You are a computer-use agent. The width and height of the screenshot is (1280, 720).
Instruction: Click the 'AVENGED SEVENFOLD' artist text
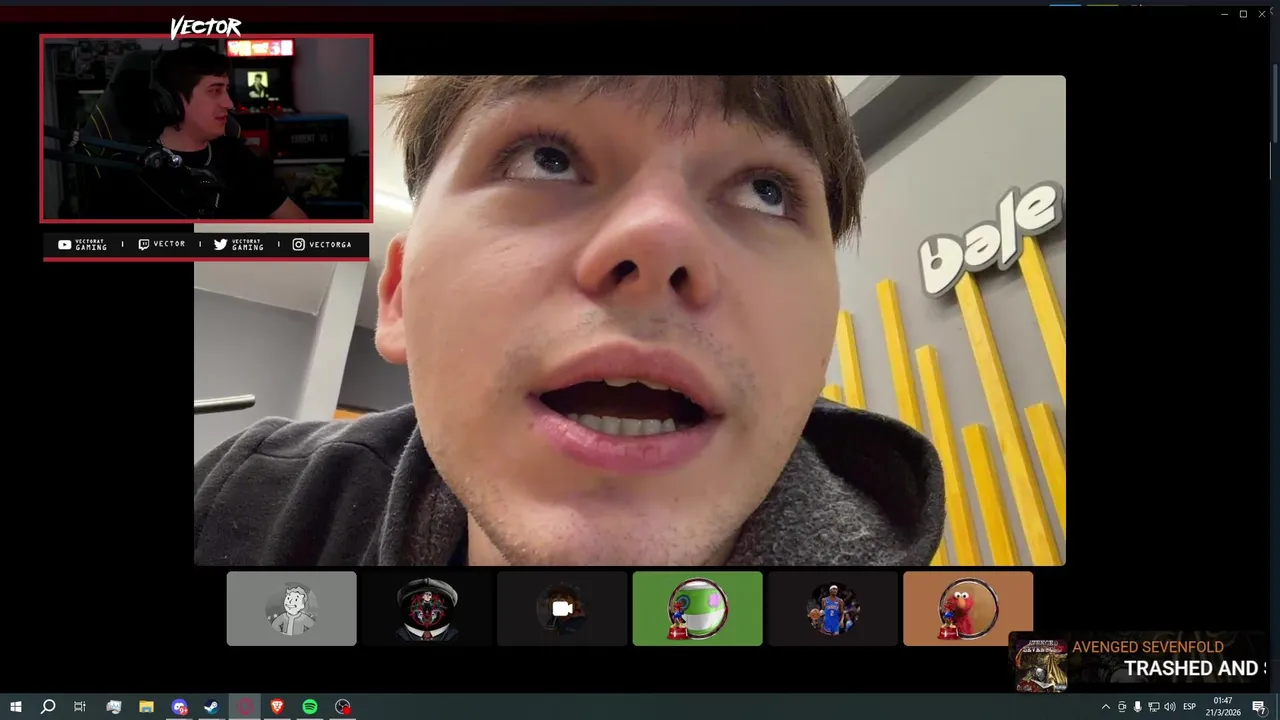pos(1148,647)
